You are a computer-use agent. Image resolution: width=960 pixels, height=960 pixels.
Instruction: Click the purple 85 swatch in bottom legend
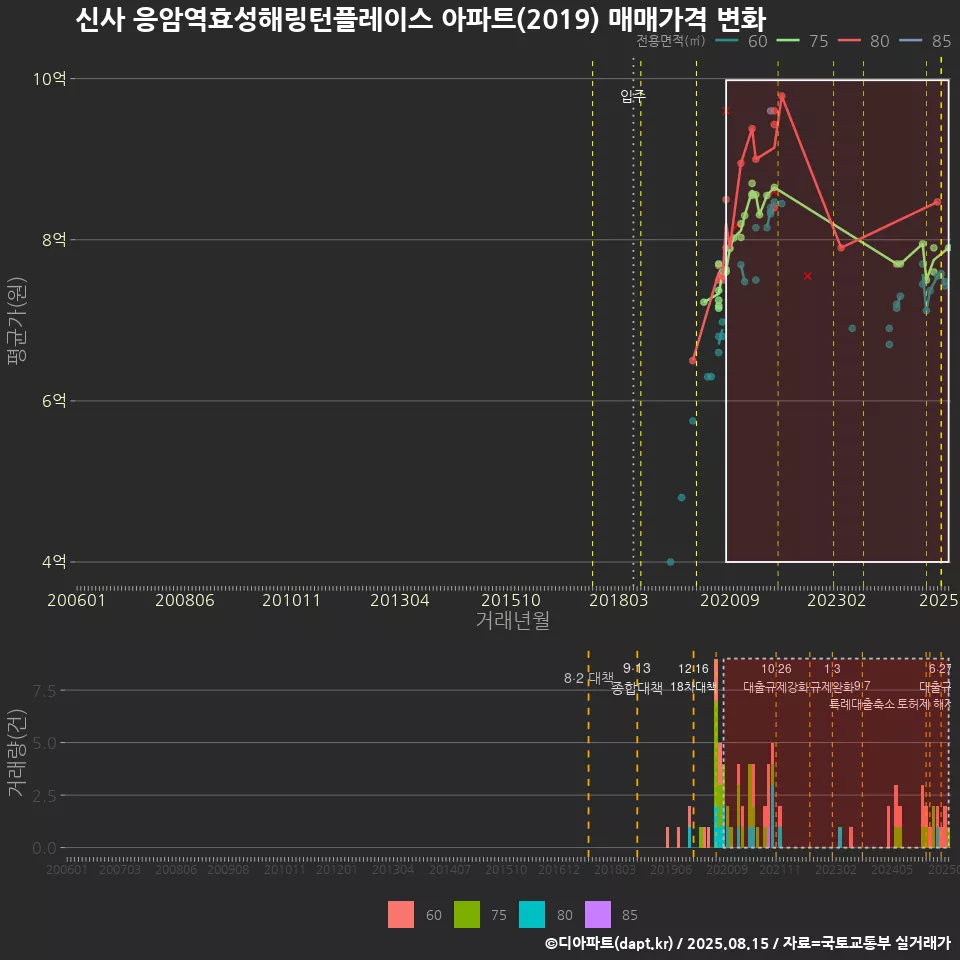click(x=598, y=915)
